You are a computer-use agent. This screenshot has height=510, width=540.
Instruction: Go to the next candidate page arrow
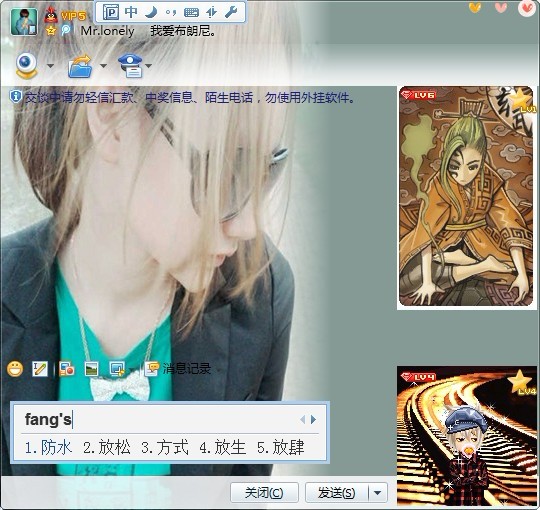[x=313, y=419]
